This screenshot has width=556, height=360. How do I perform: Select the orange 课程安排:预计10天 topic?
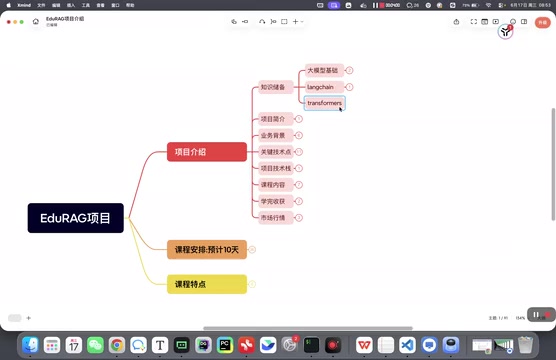(x=207, y=250)
